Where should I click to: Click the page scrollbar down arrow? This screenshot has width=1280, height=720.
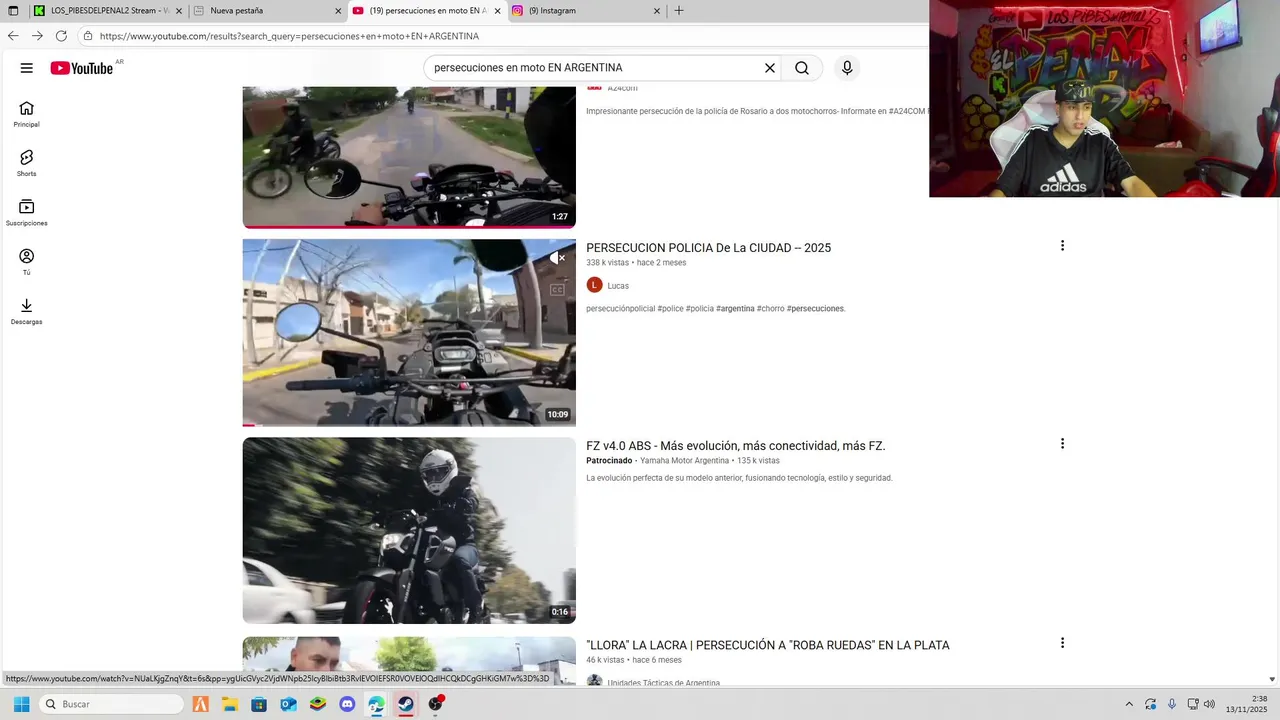[1272, 679]
